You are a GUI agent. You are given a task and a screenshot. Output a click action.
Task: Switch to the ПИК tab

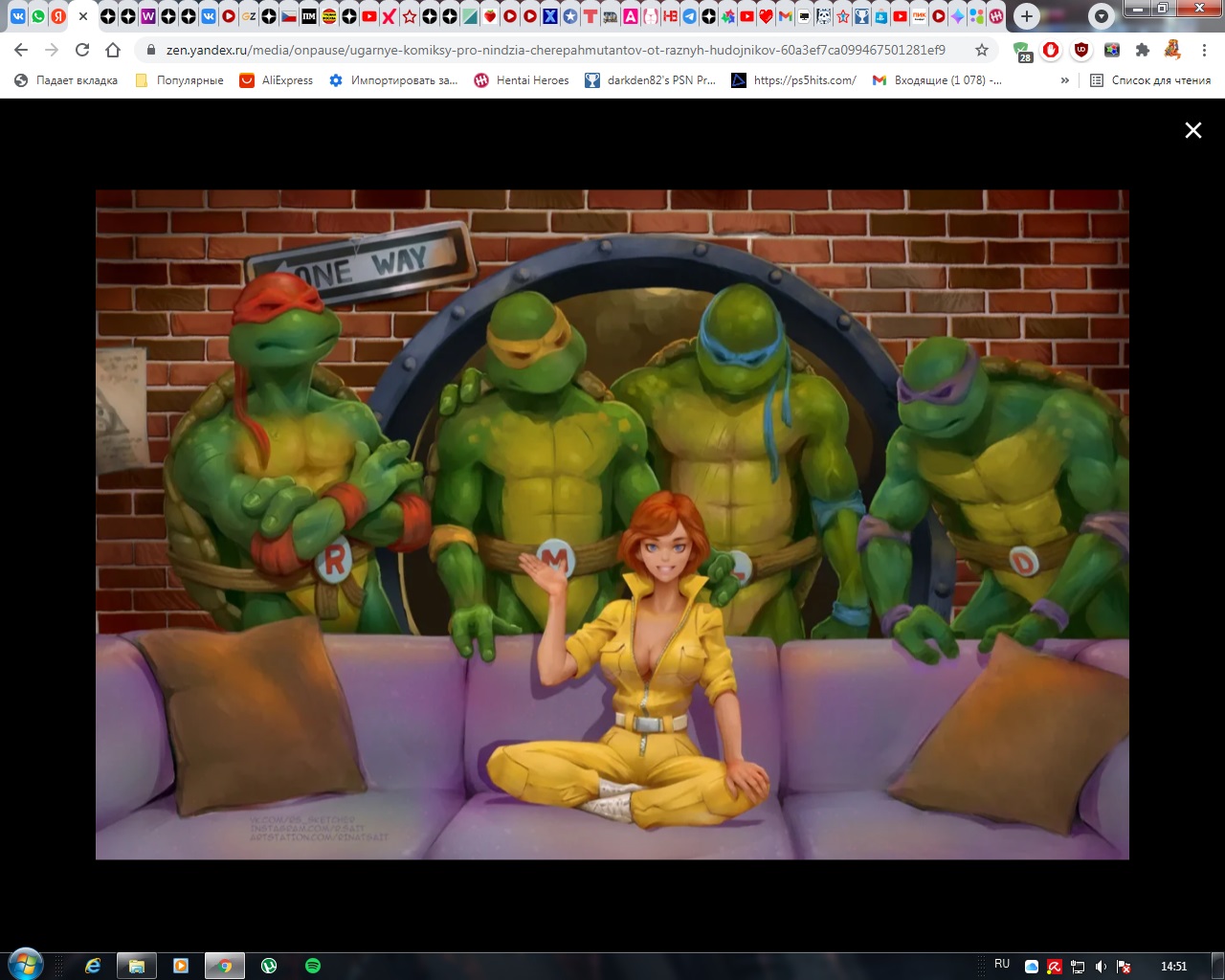coord(919,16)
